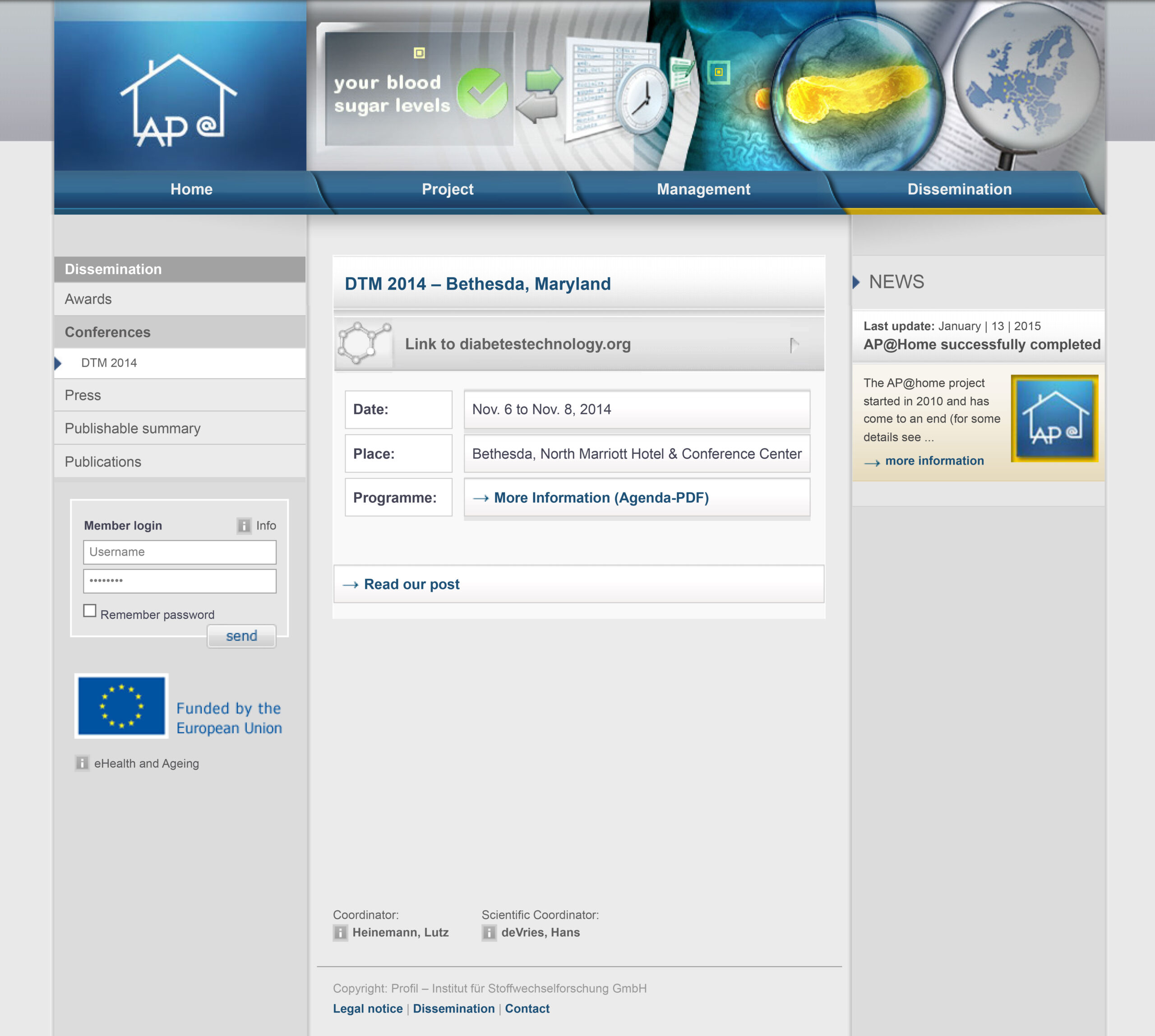
Task: Enable the Remember password checkbox
Action: [90, 611]
